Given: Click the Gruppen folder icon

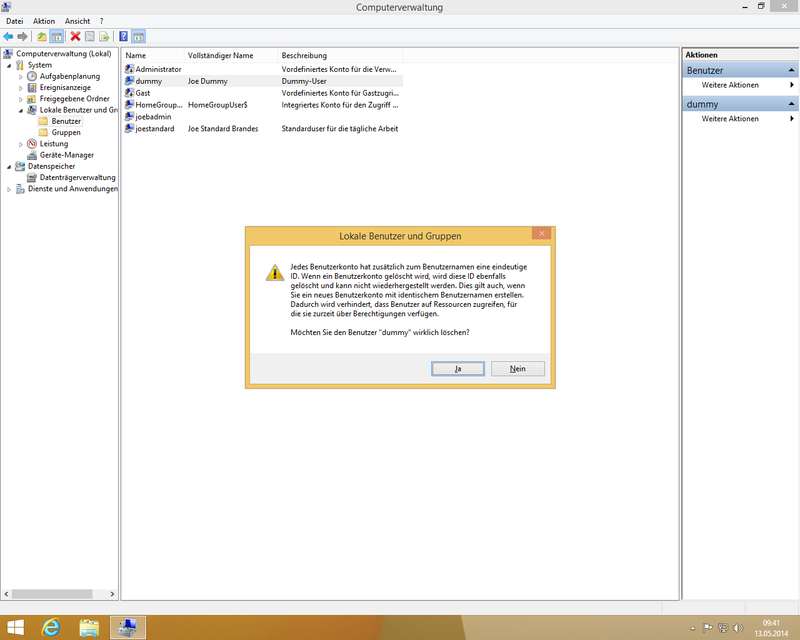Looking at the screenshot, I should (x=43, y=132).
